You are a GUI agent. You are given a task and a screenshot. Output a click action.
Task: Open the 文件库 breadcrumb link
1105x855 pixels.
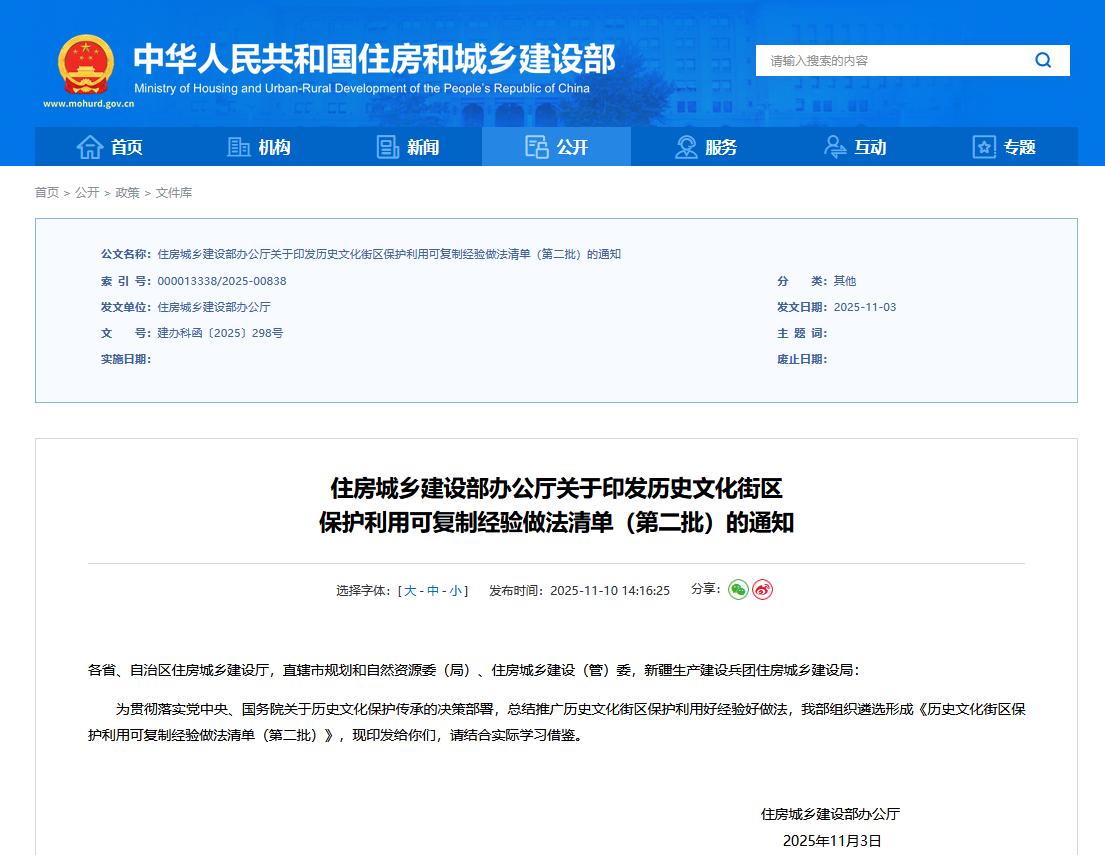175,192
